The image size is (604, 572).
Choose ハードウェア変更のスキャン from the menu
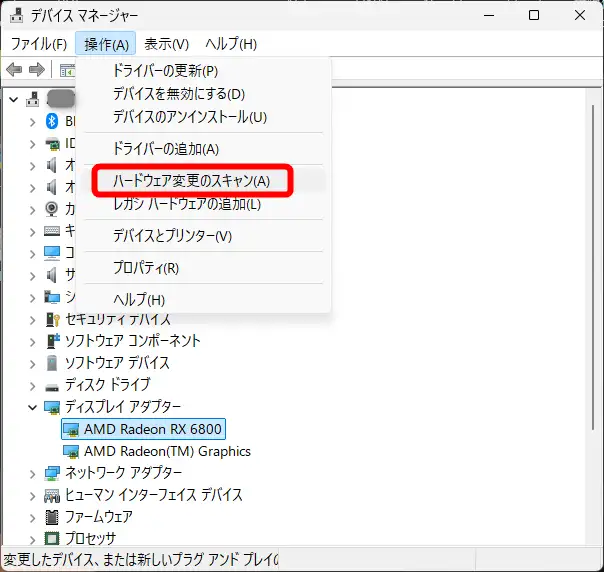coord(191,181)
